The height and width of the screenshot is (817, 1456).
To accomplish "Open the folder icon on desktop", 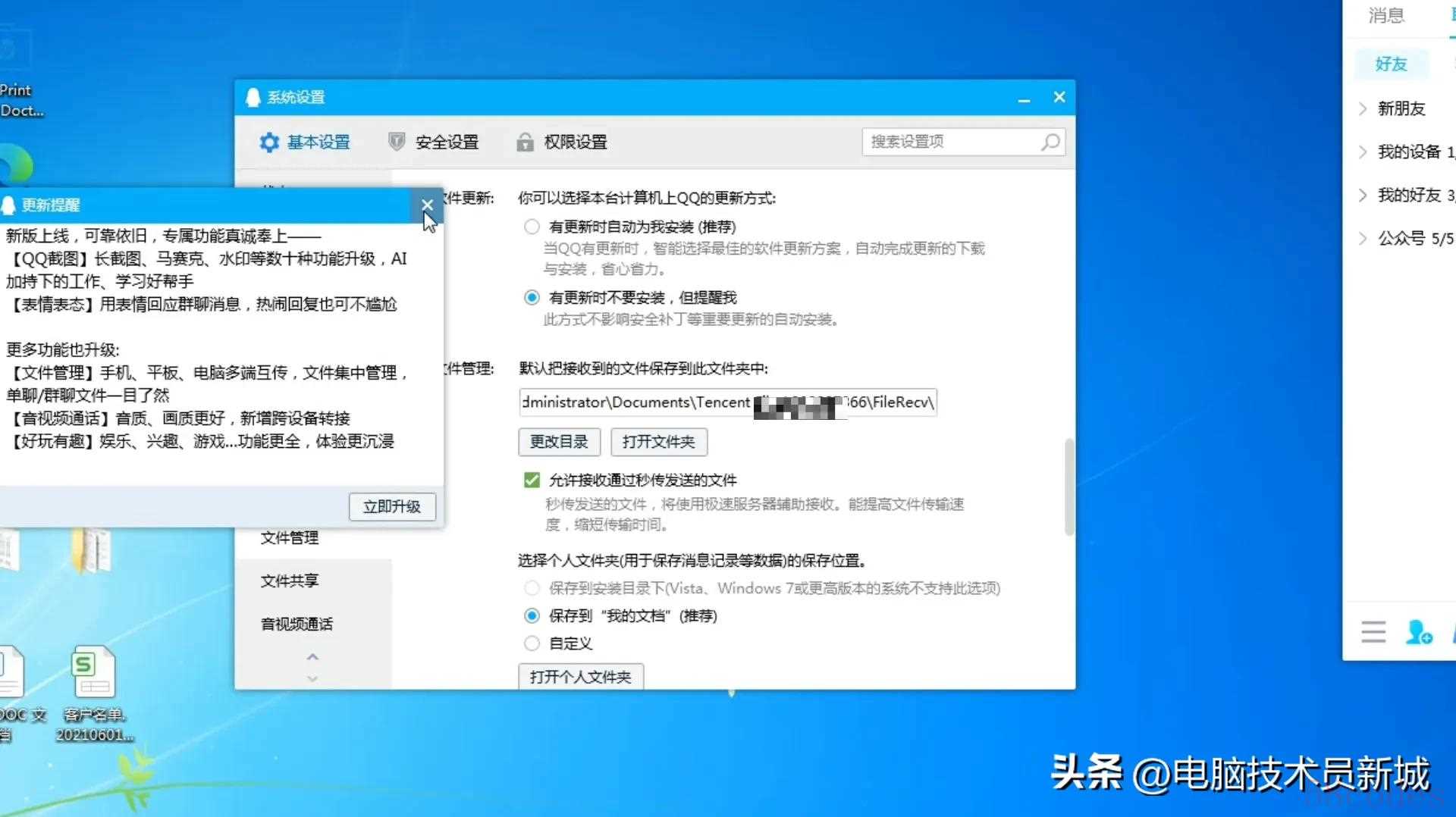I will [92, 550].
